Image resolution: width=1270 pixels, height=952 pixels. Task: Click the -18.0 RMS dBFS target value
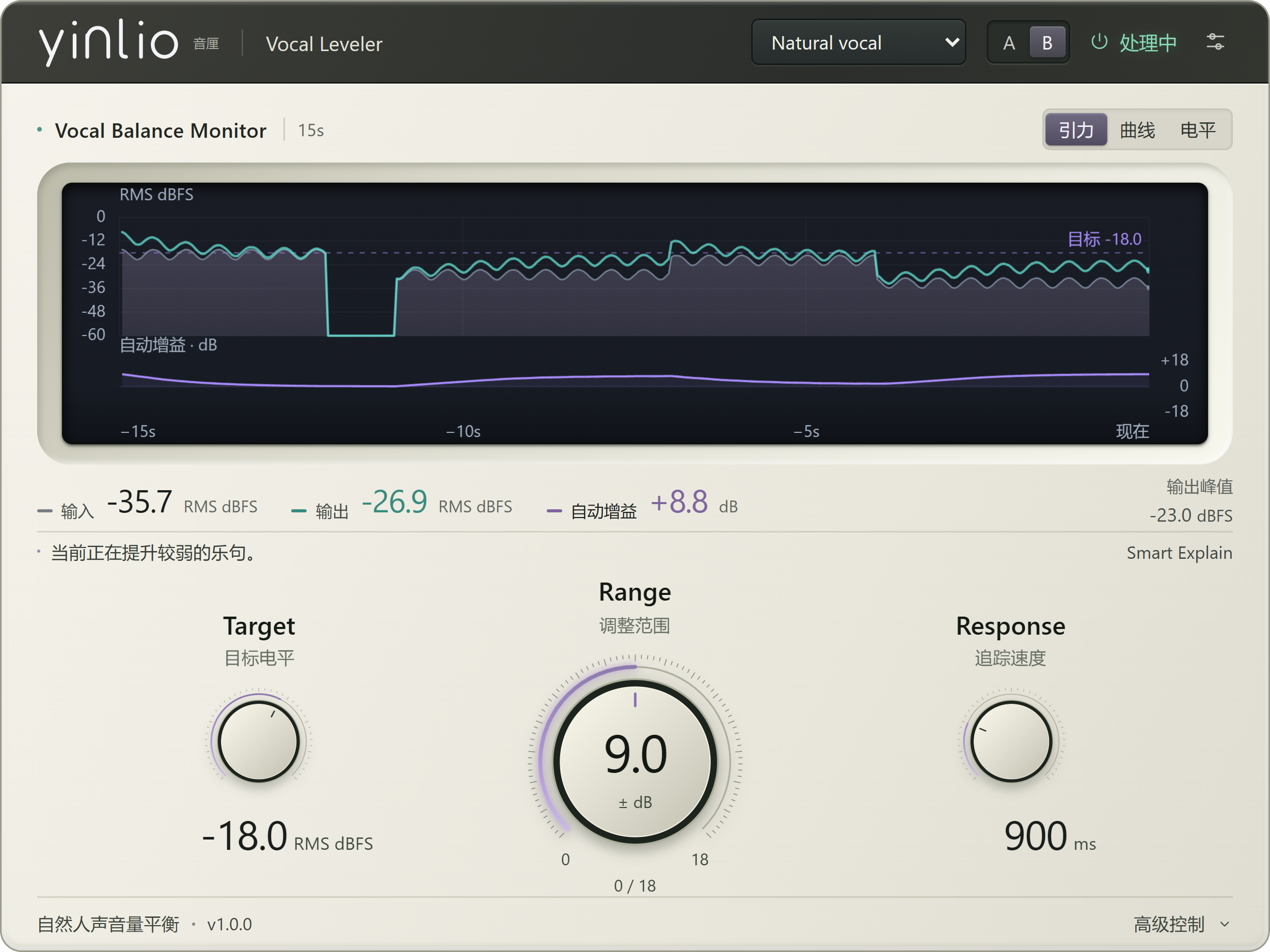288,836
